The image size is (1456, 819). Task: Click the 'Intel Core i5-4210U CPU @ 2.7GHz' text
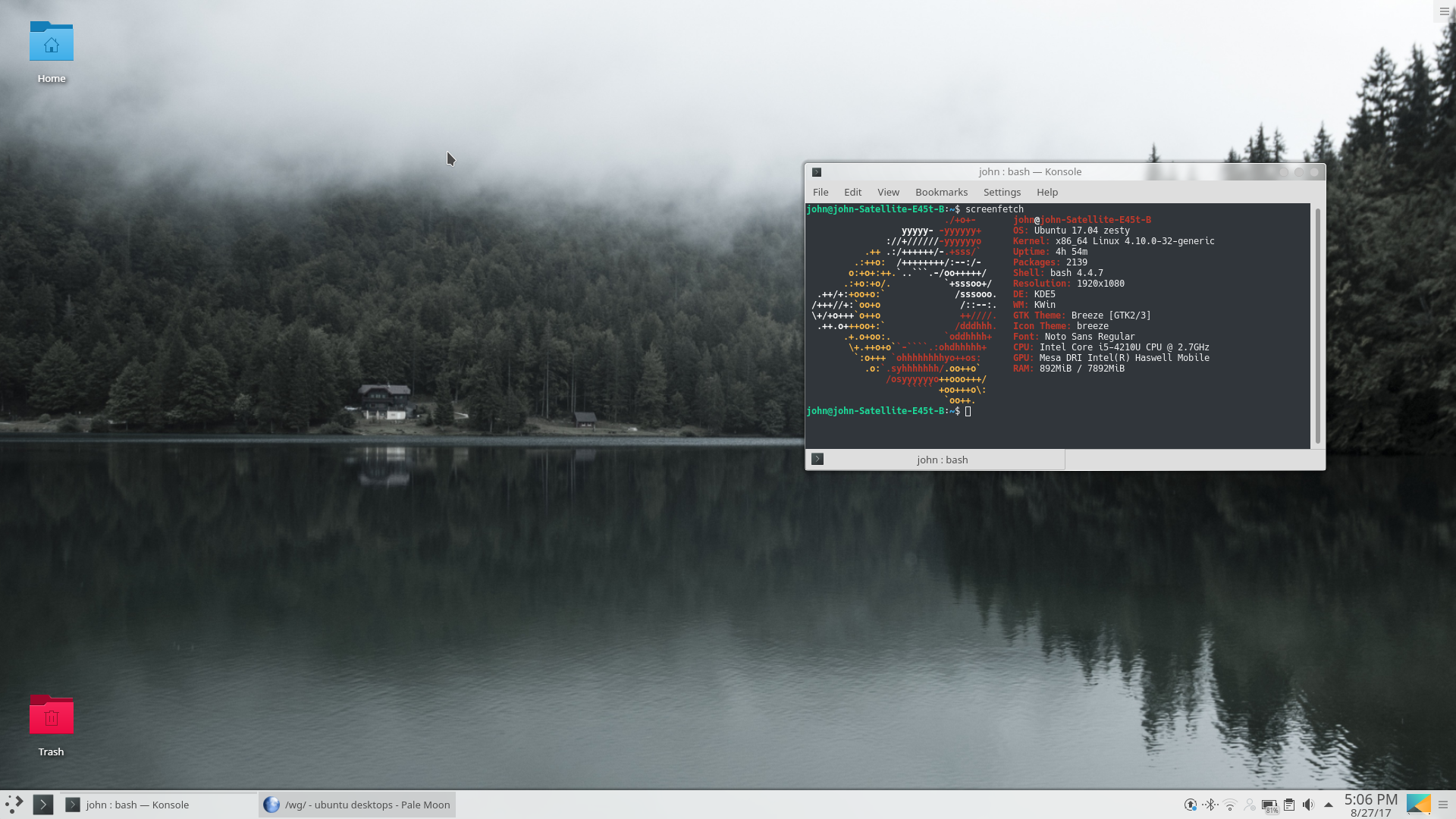(1124, 347)
